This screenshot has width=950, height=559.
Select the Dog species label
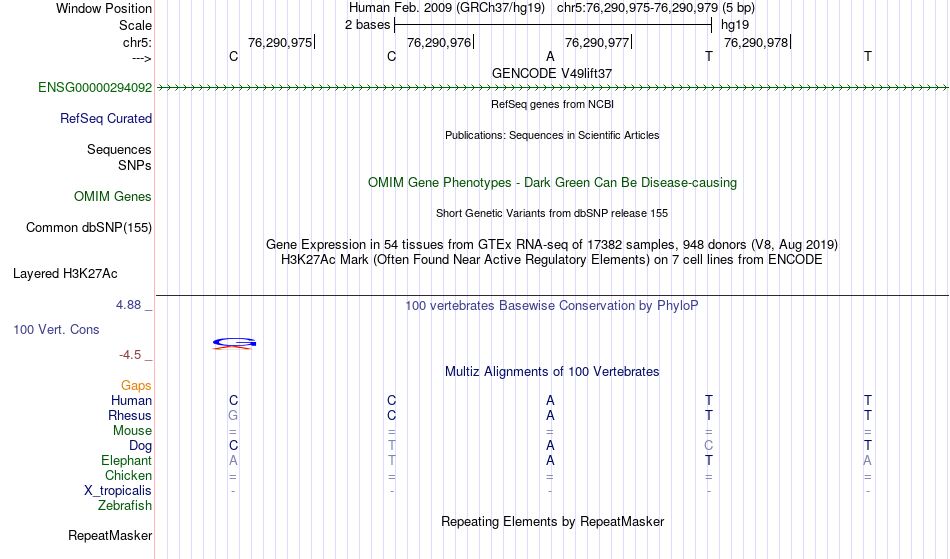(141, 446)
